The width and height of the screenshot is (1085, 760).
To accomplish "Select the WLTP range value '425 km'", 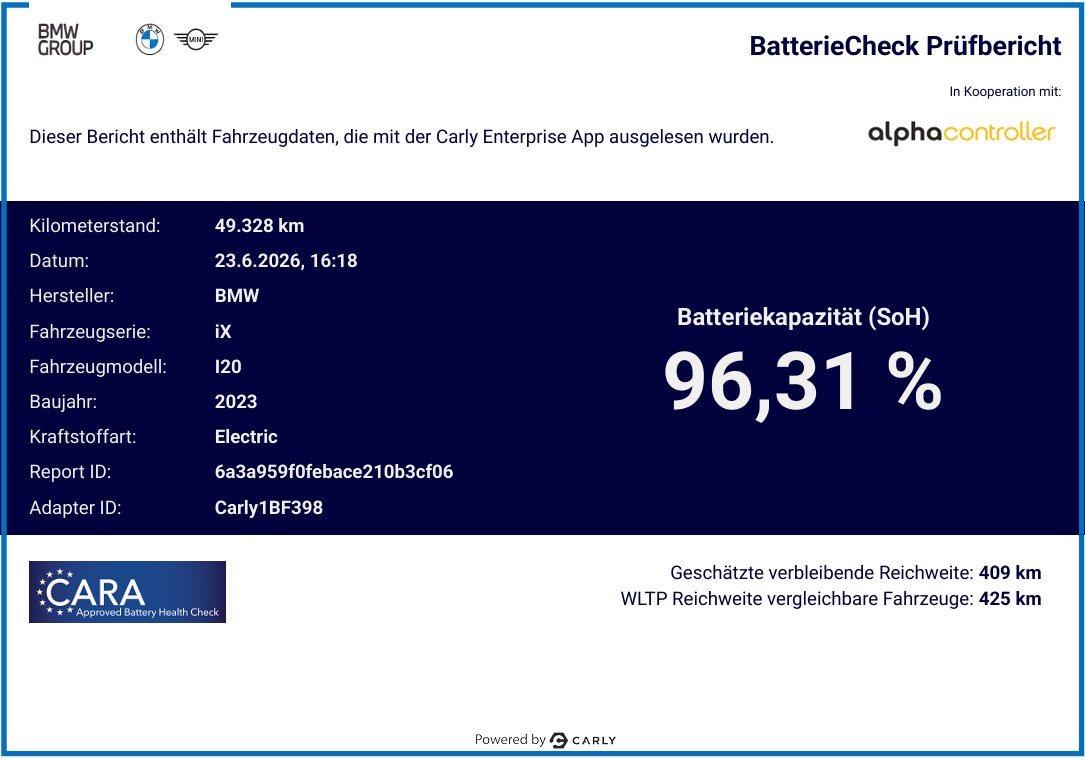I will point(1010,599).
